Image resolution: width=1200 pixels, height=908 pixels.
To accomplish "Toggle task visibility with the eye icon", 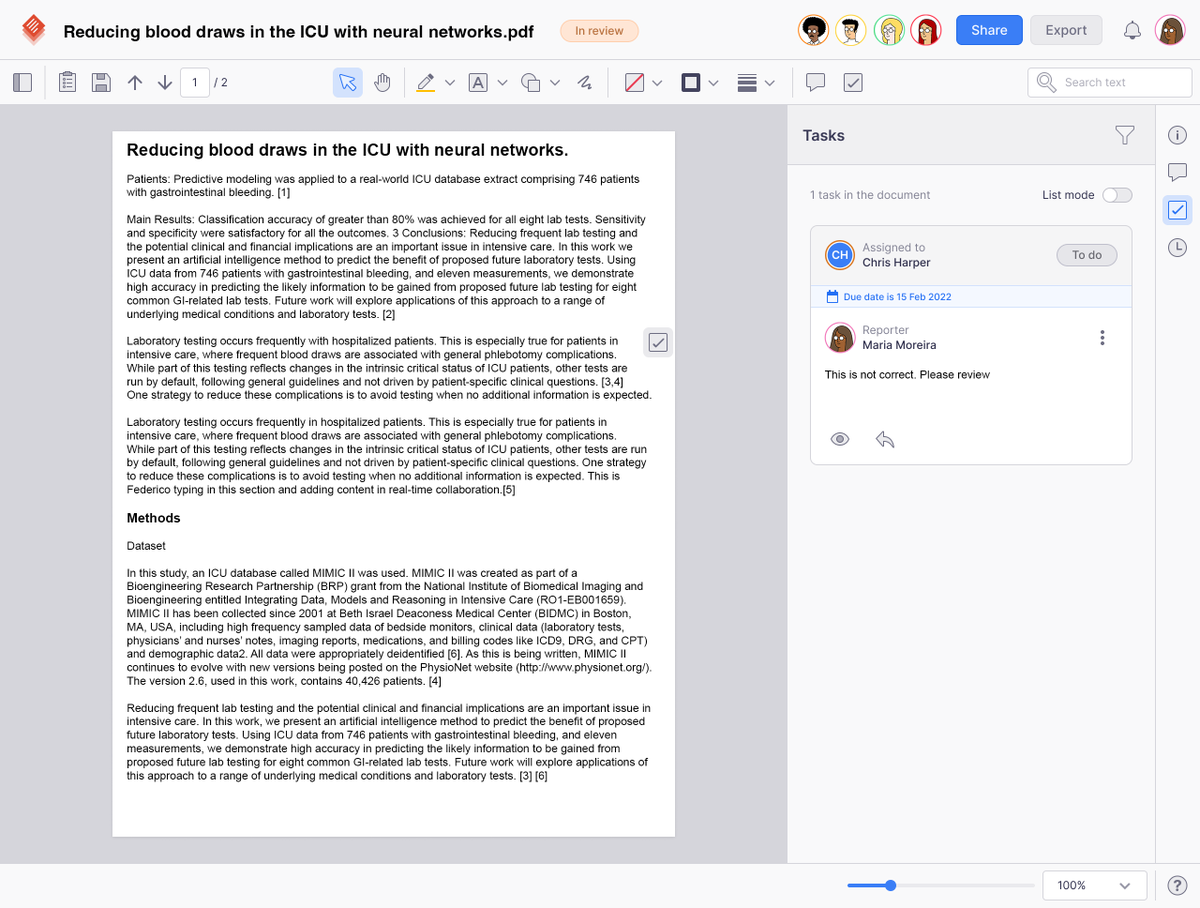I will [x=840, y=439].
